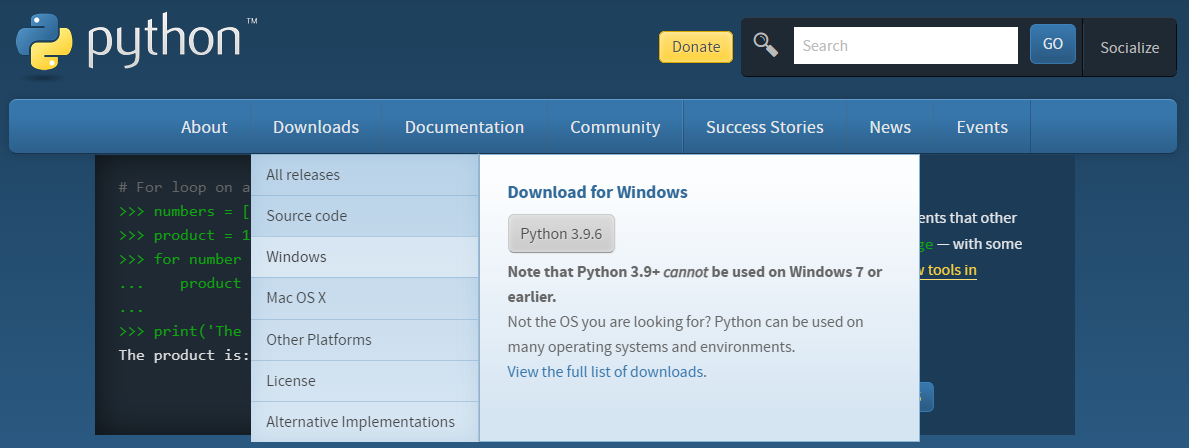Open the Events menu
Image resolution: width=1189 pixels, height=448 pixels.
982,127
